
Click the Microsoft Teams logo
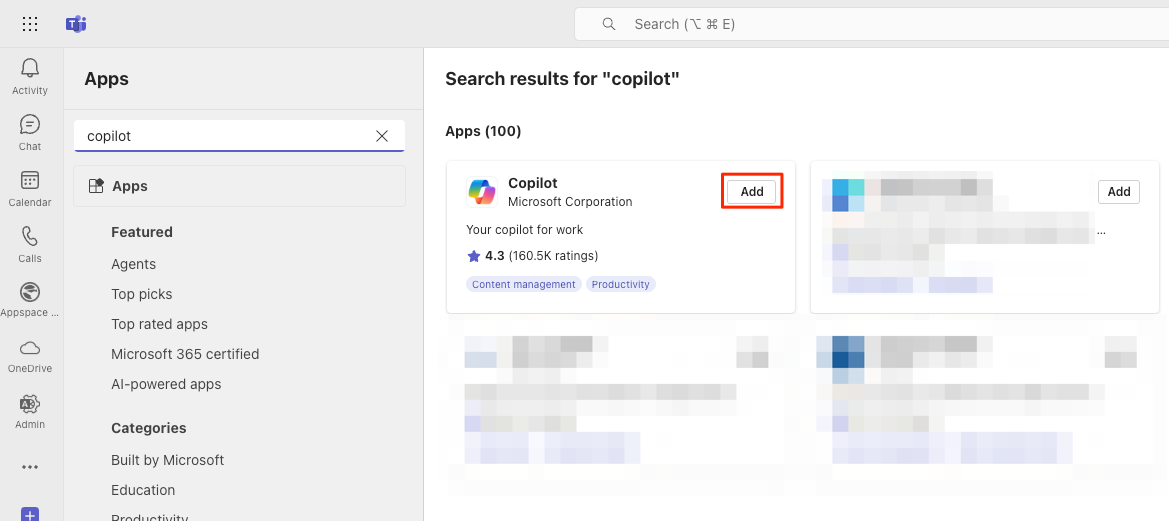click(x=75, y=24)
